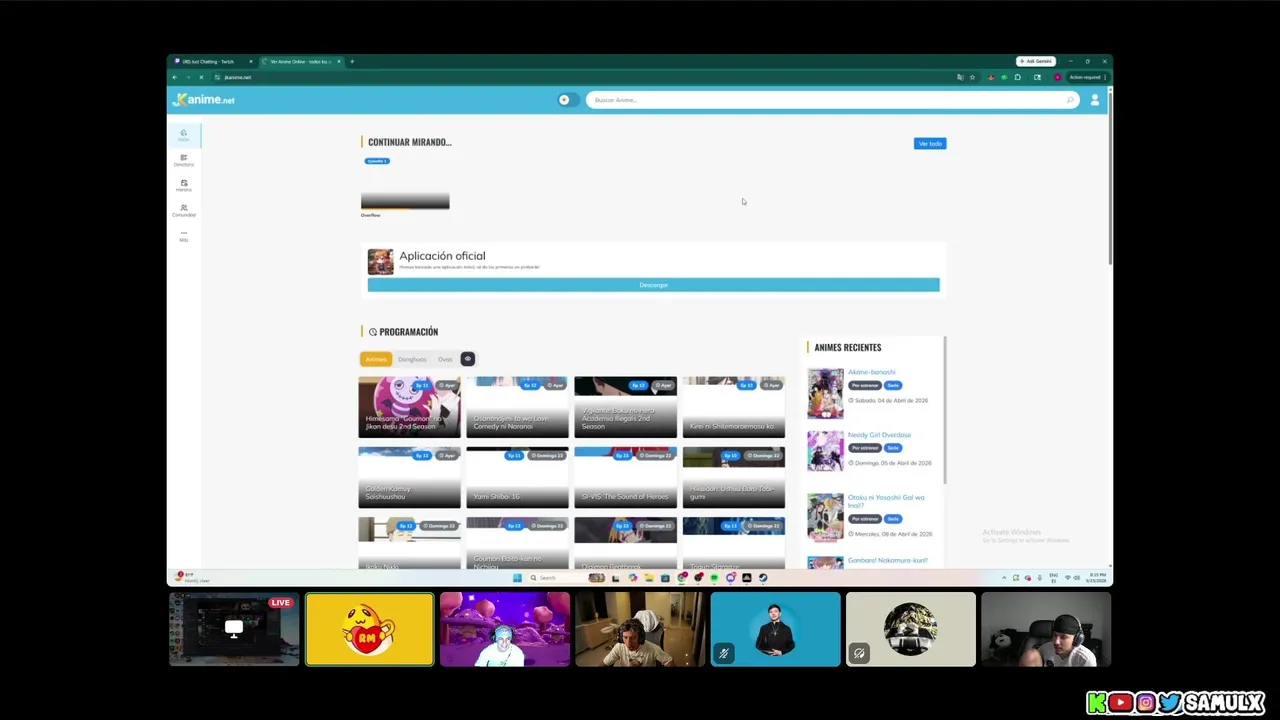Click the taskbar clock and date
This screenshot has width=1280, height=720.
pos(1097,578)
